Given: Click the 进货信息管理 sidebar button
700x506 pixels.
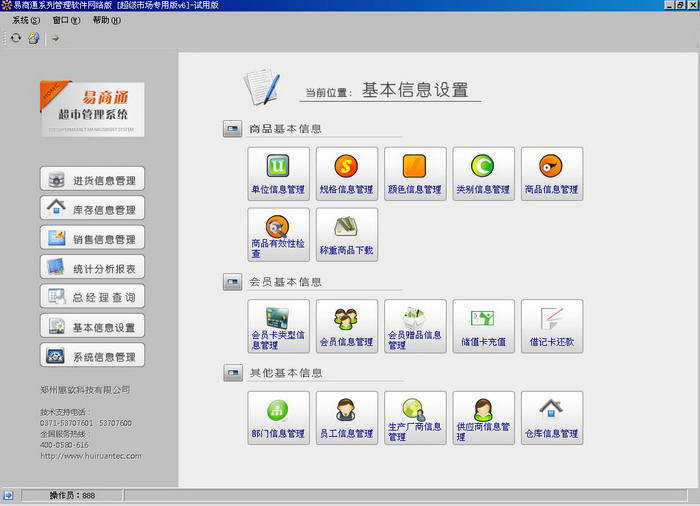Looking at the screenshot, I should click(93, 180).
